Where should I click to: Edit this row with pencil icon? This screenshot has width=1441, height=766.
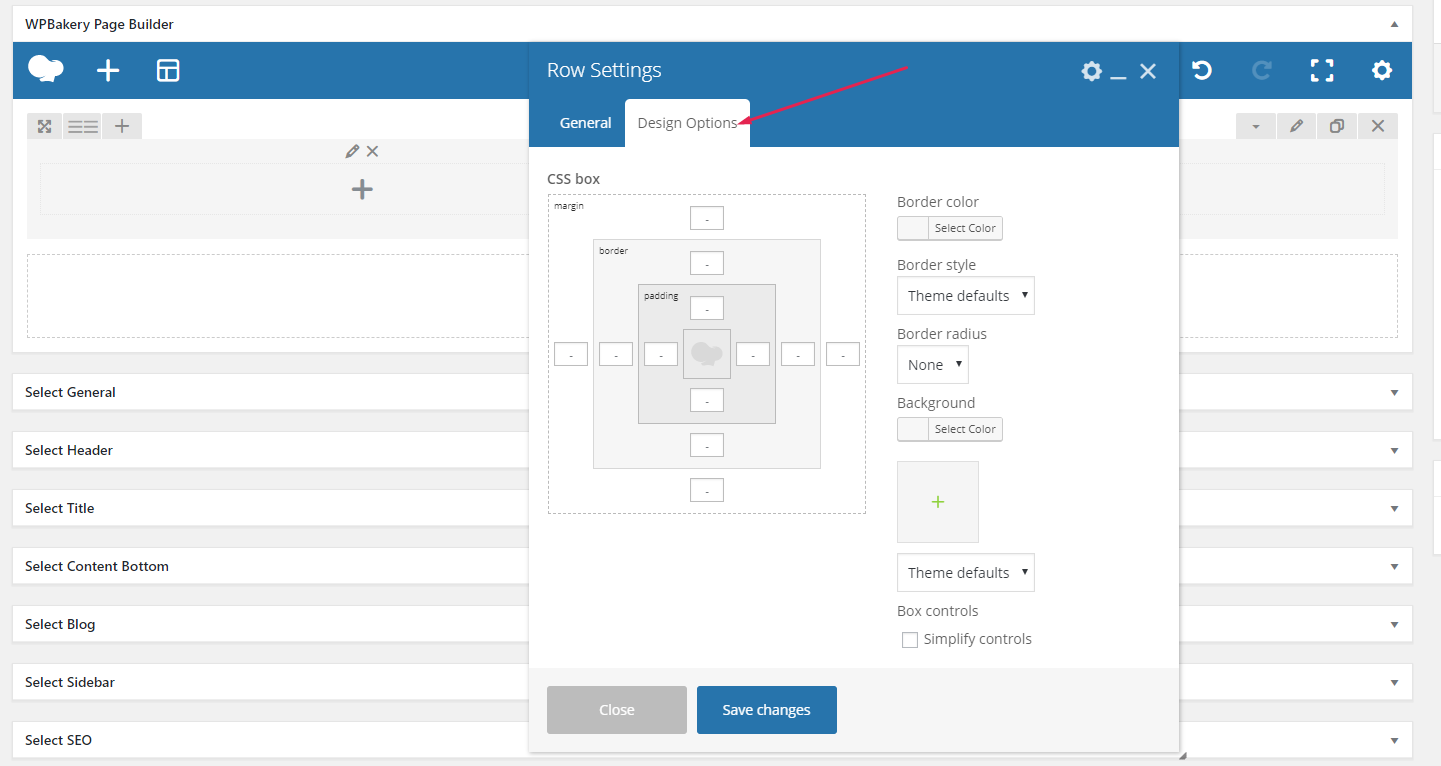tap(1296, 126)
